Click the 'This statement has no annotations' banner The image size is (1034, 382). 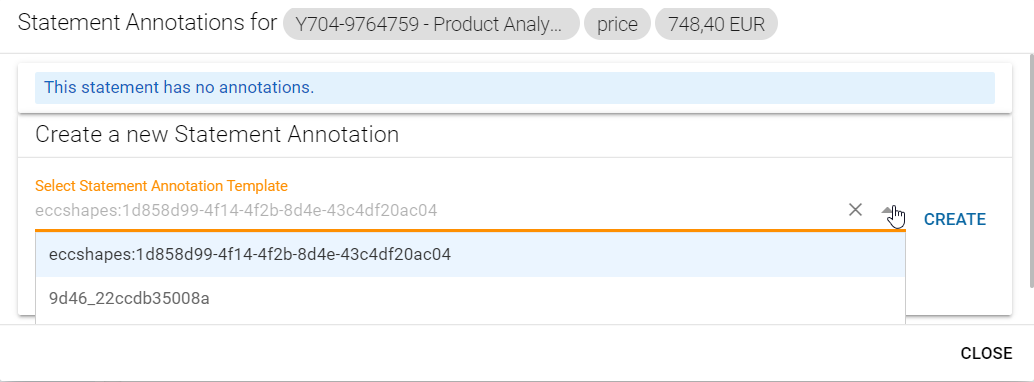[x=514, y=88]
